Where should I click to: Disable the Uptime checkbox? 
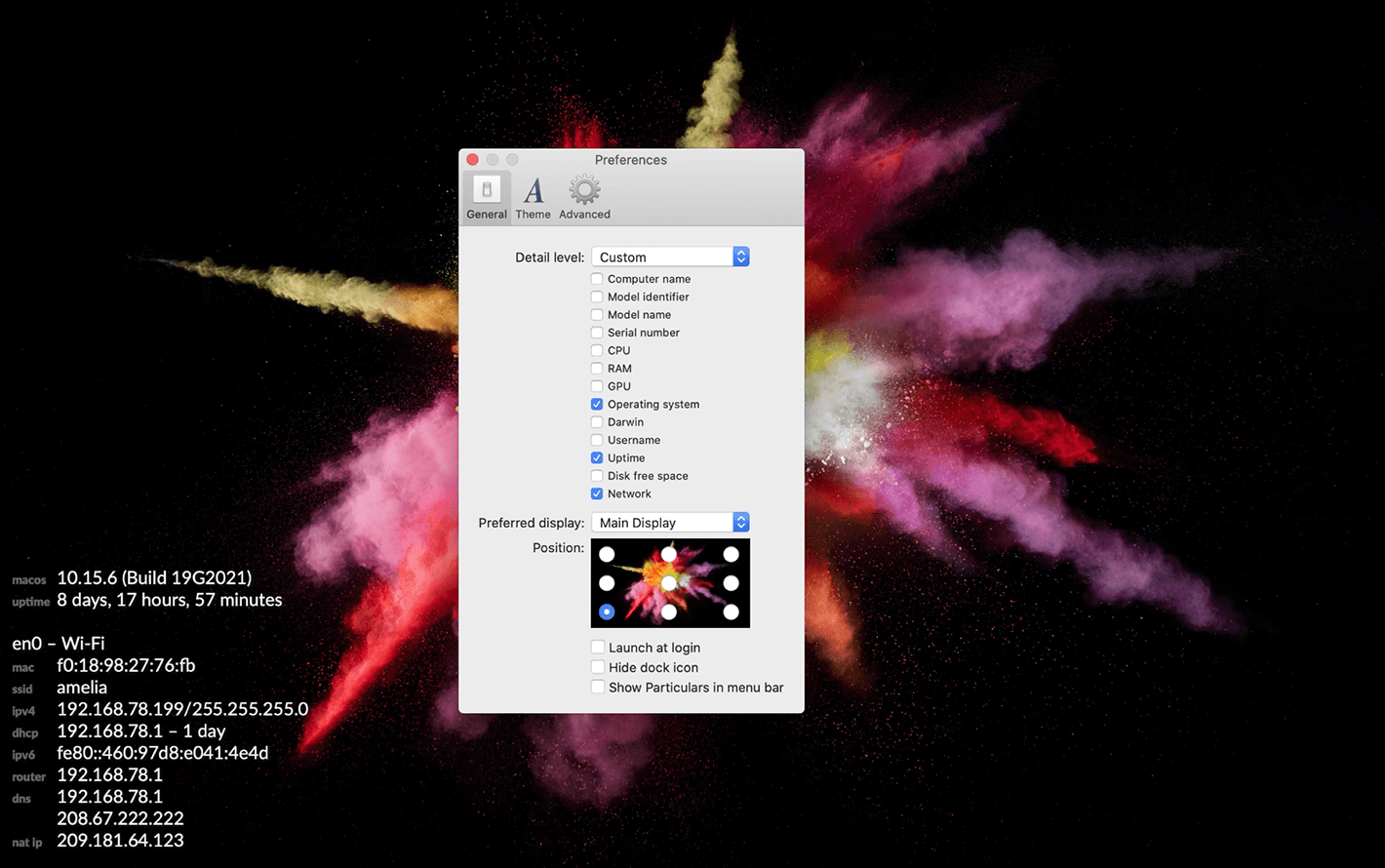(597, 457)
